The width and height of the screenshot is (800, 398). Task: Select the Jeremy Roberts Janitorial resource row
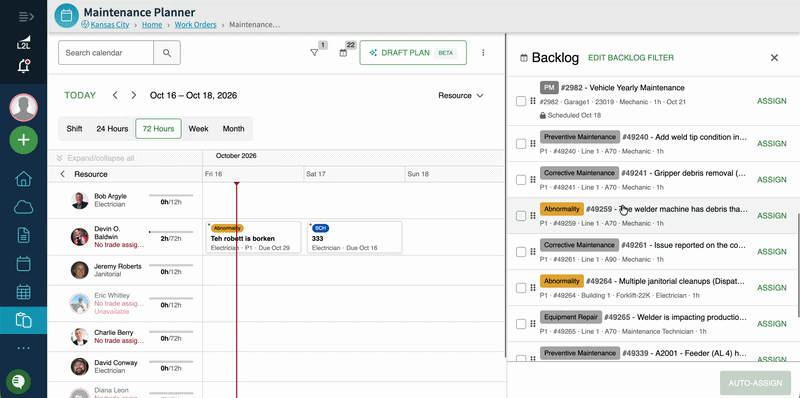124,270
